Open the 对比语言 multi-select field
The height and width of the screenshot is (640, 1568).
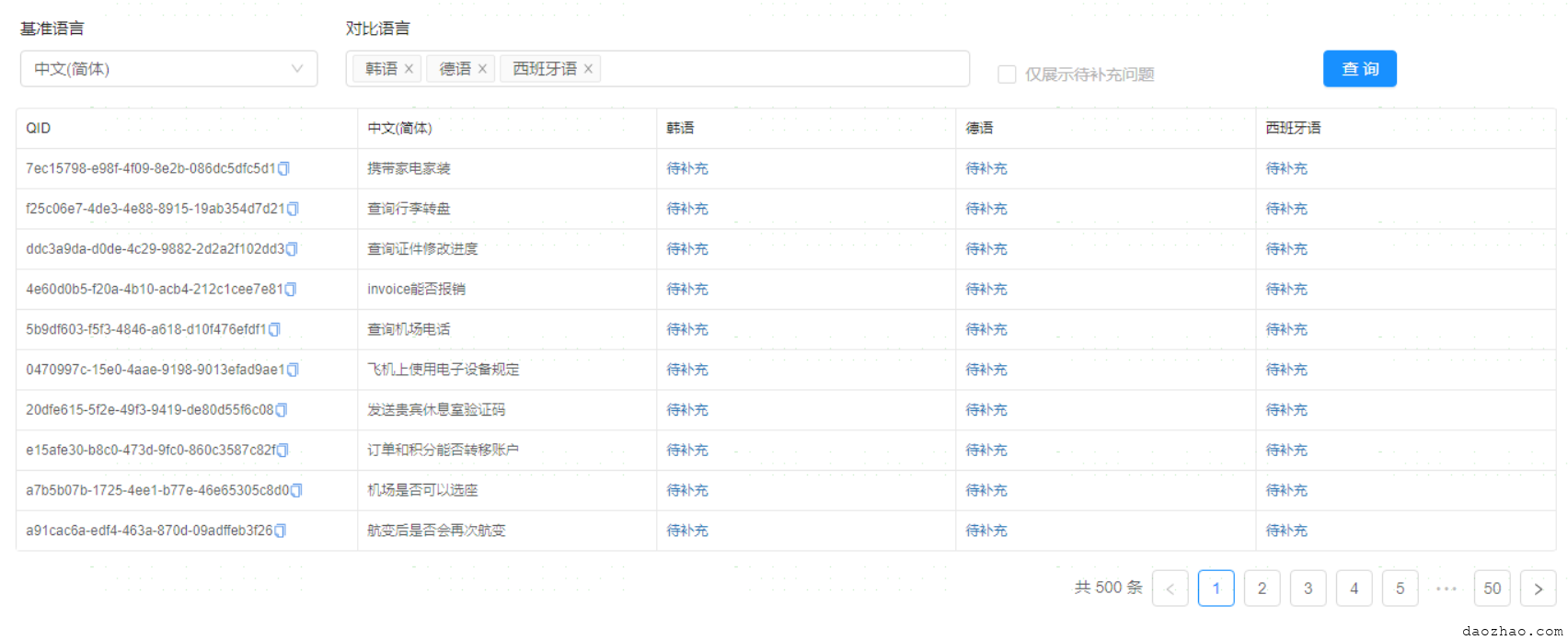click(658, 69)
